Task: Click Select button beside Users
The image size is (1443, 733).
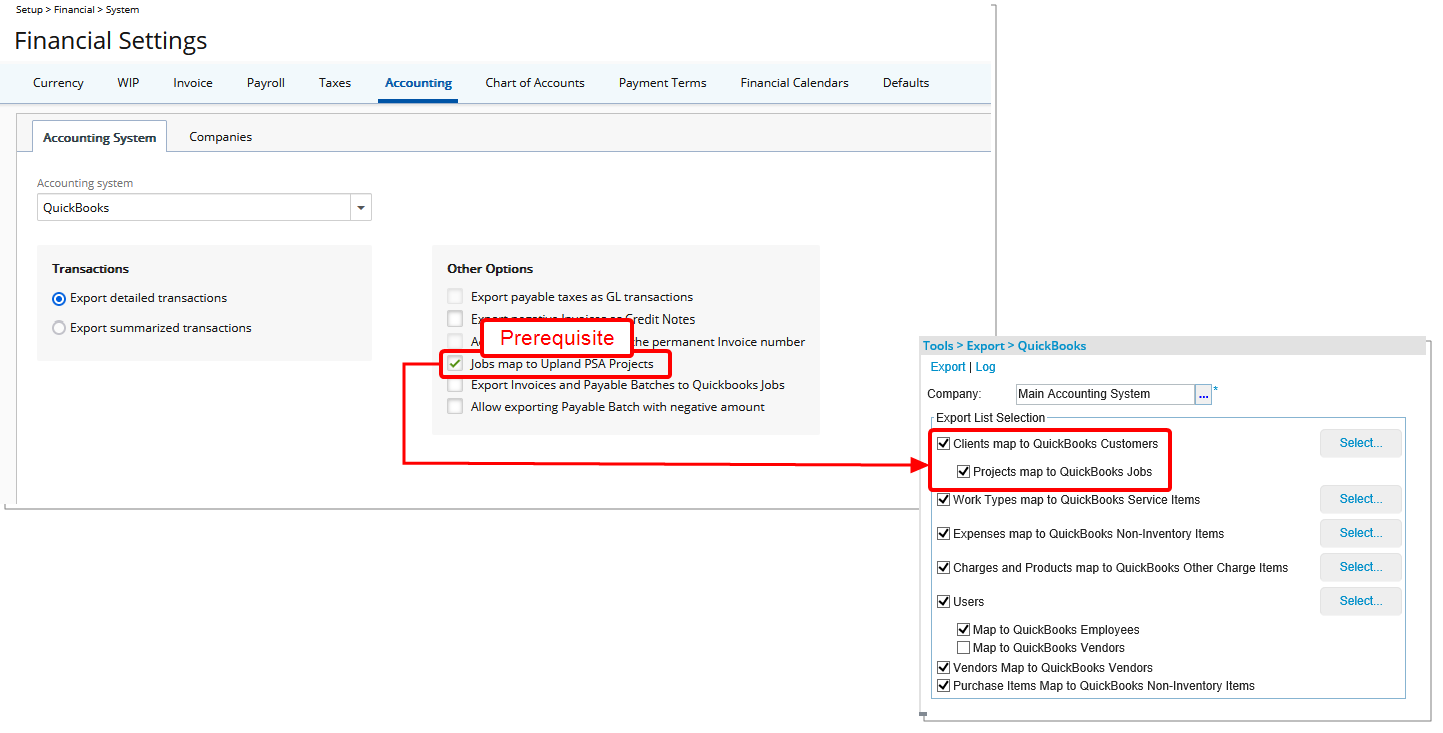Action: tap(1360, 601)
